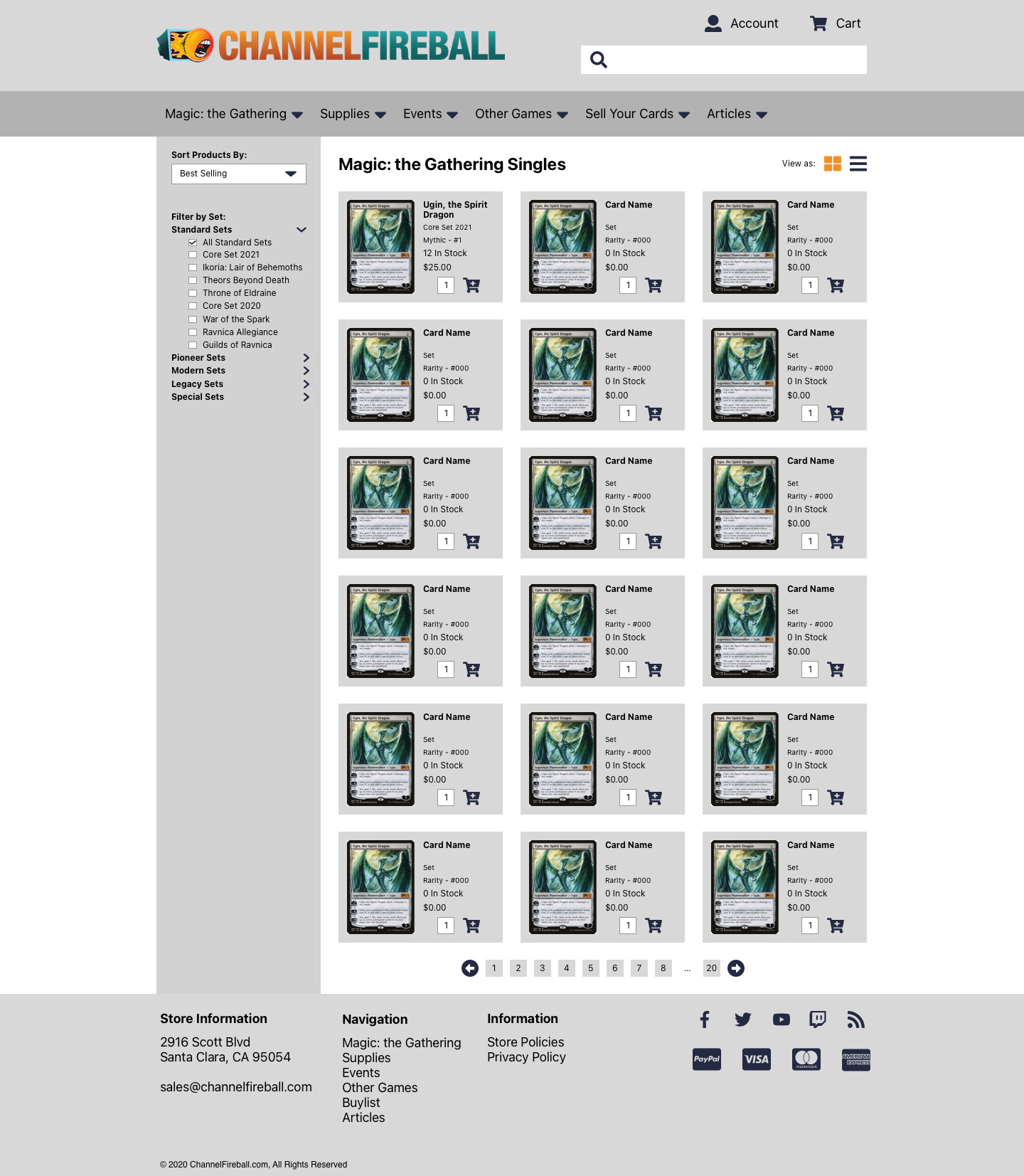Open the Supplies nav dropdown
Viewport: 1024px width, 1176px height.
point(353,114)
